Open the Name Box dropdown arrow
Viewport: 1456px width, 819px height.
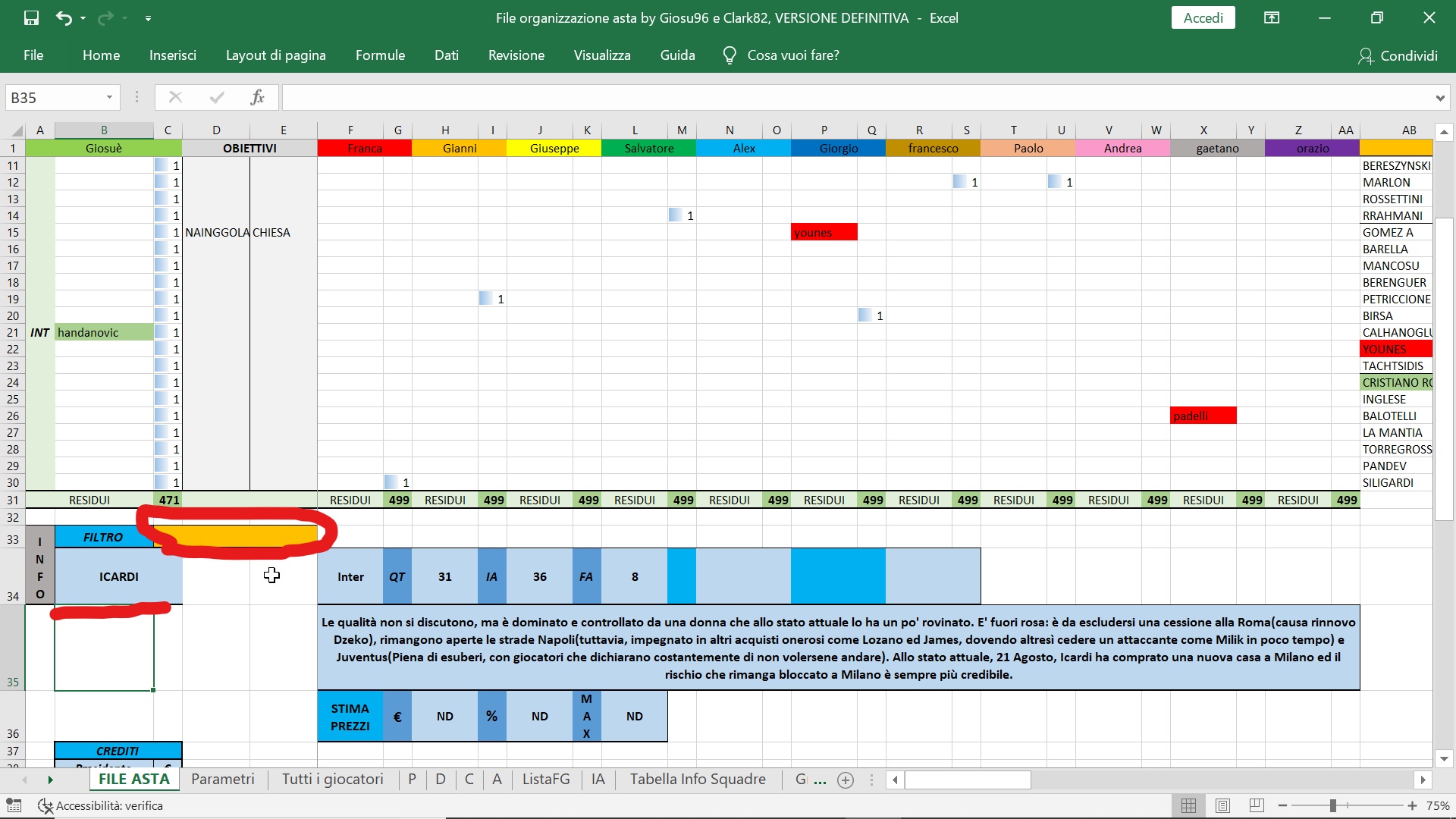point(109,97)
